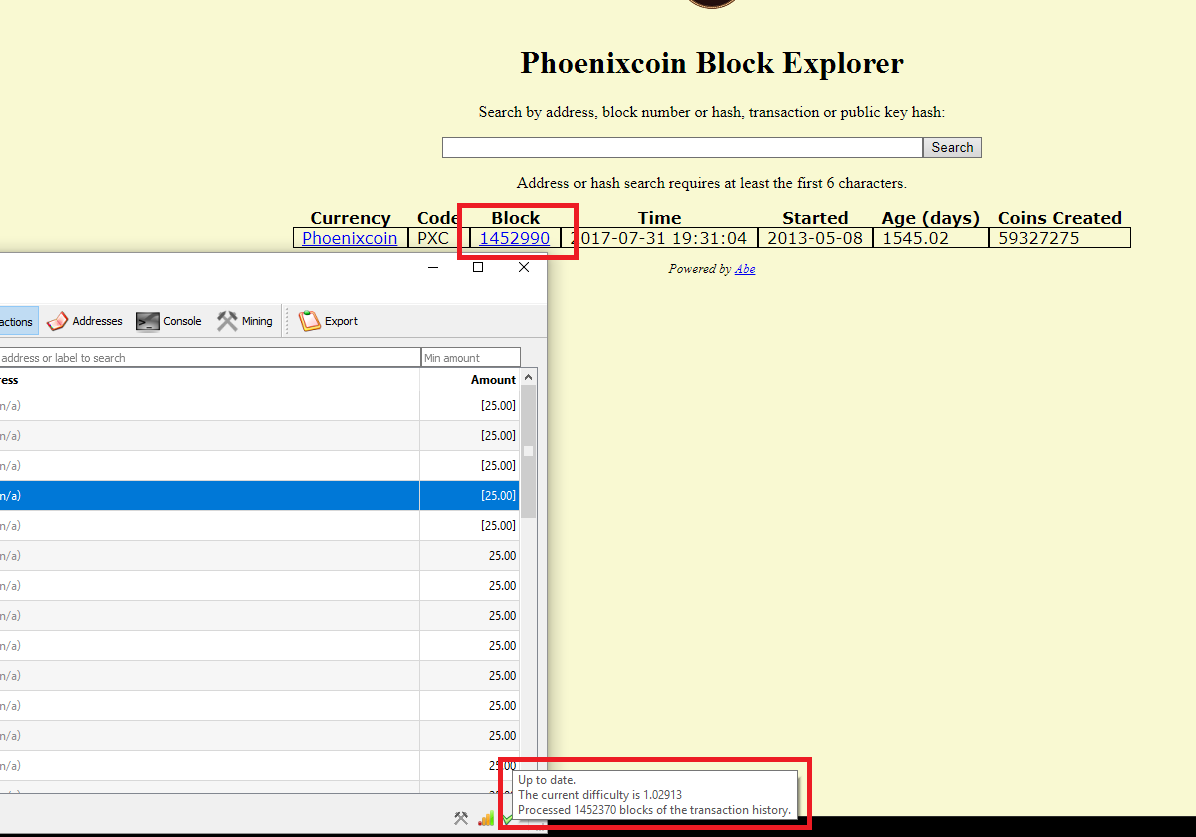Screen dimensions: 1196x837
Task: Minimize the wallet window
Action: (433, 267)
